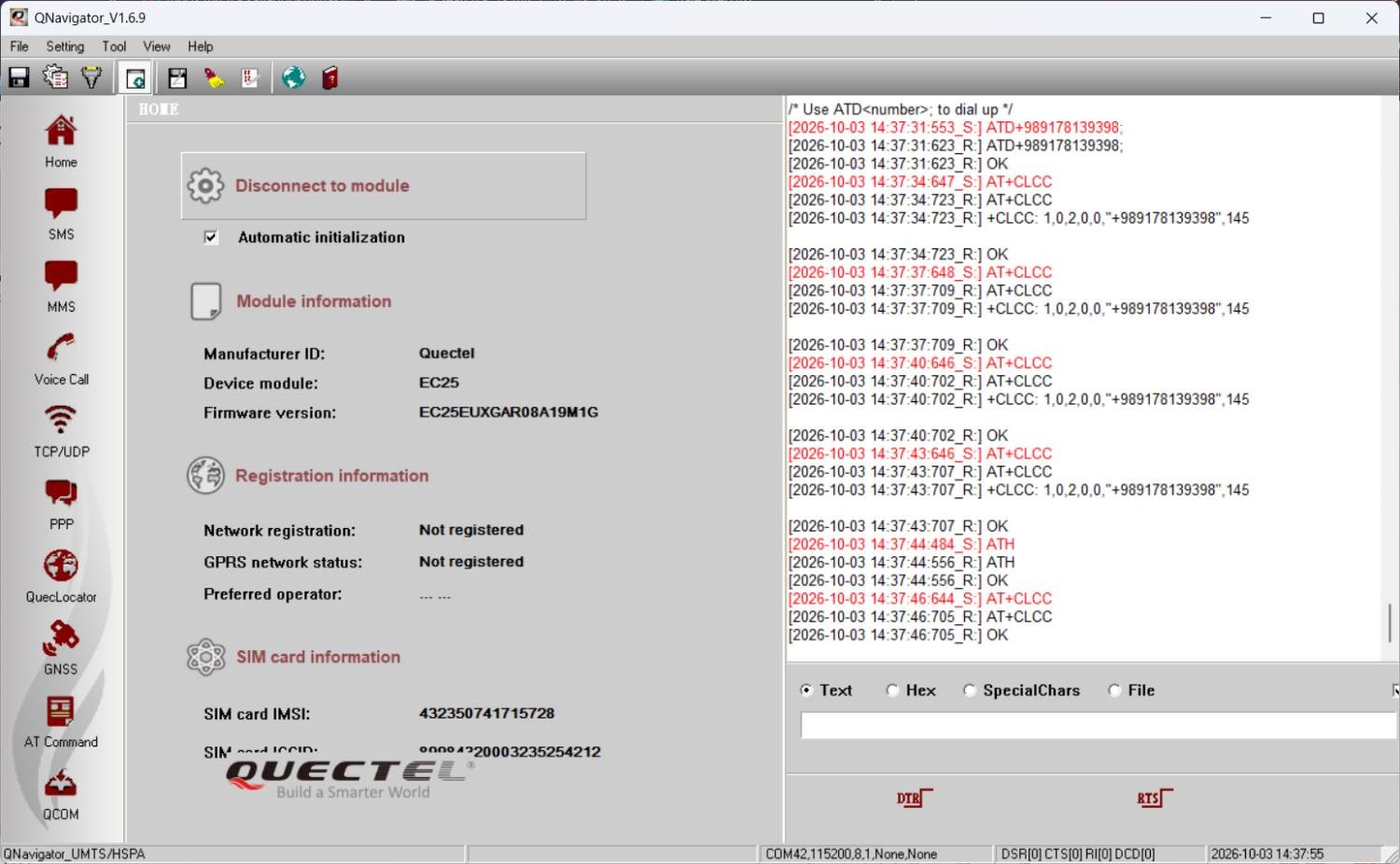
Task: Open the QuecLocator sidebar section
Action: coord(61,577)
